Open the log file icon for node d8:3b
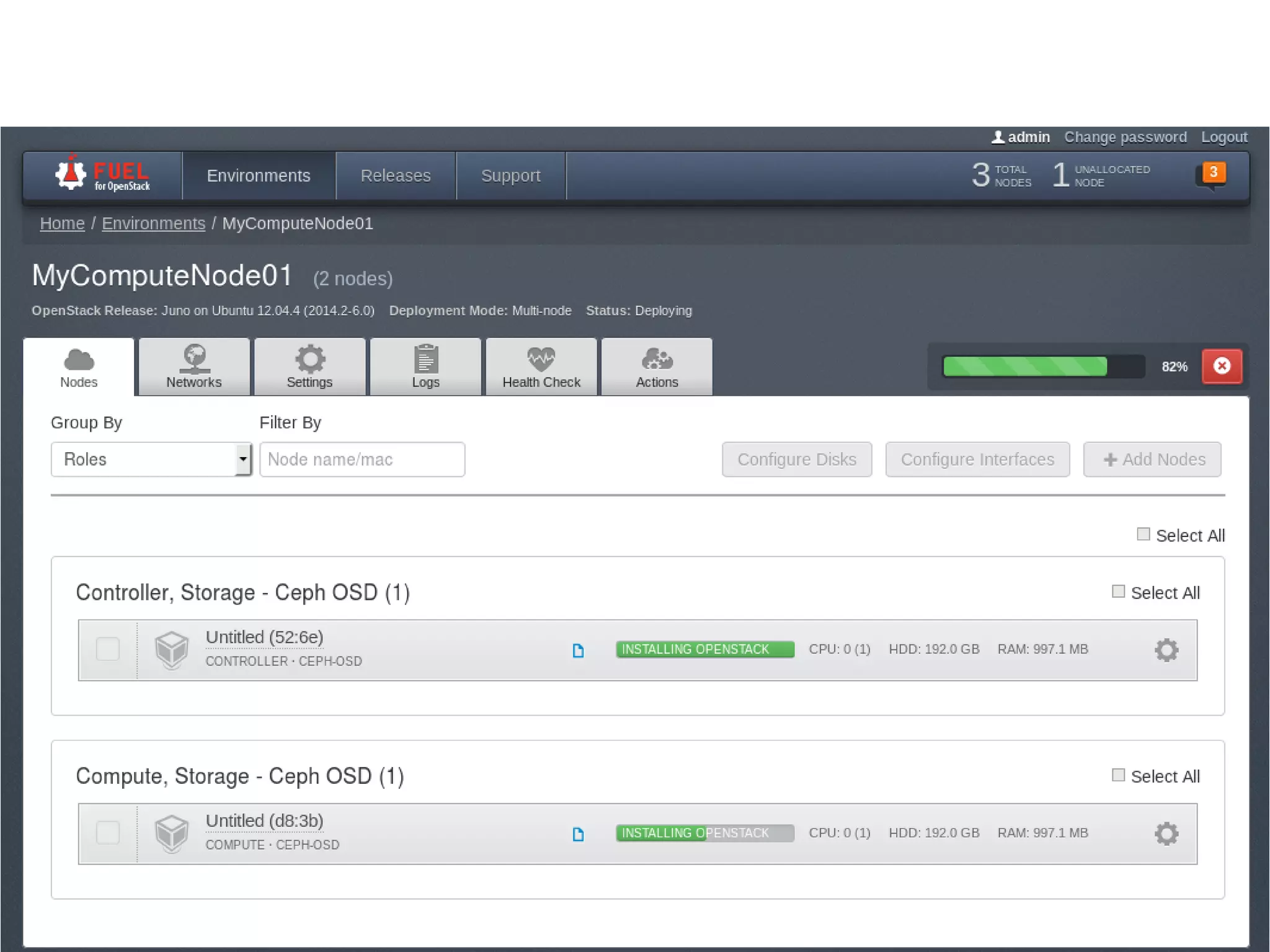Image resolution: width=1270 pixels, height=952 pixels. coord(578,834)
